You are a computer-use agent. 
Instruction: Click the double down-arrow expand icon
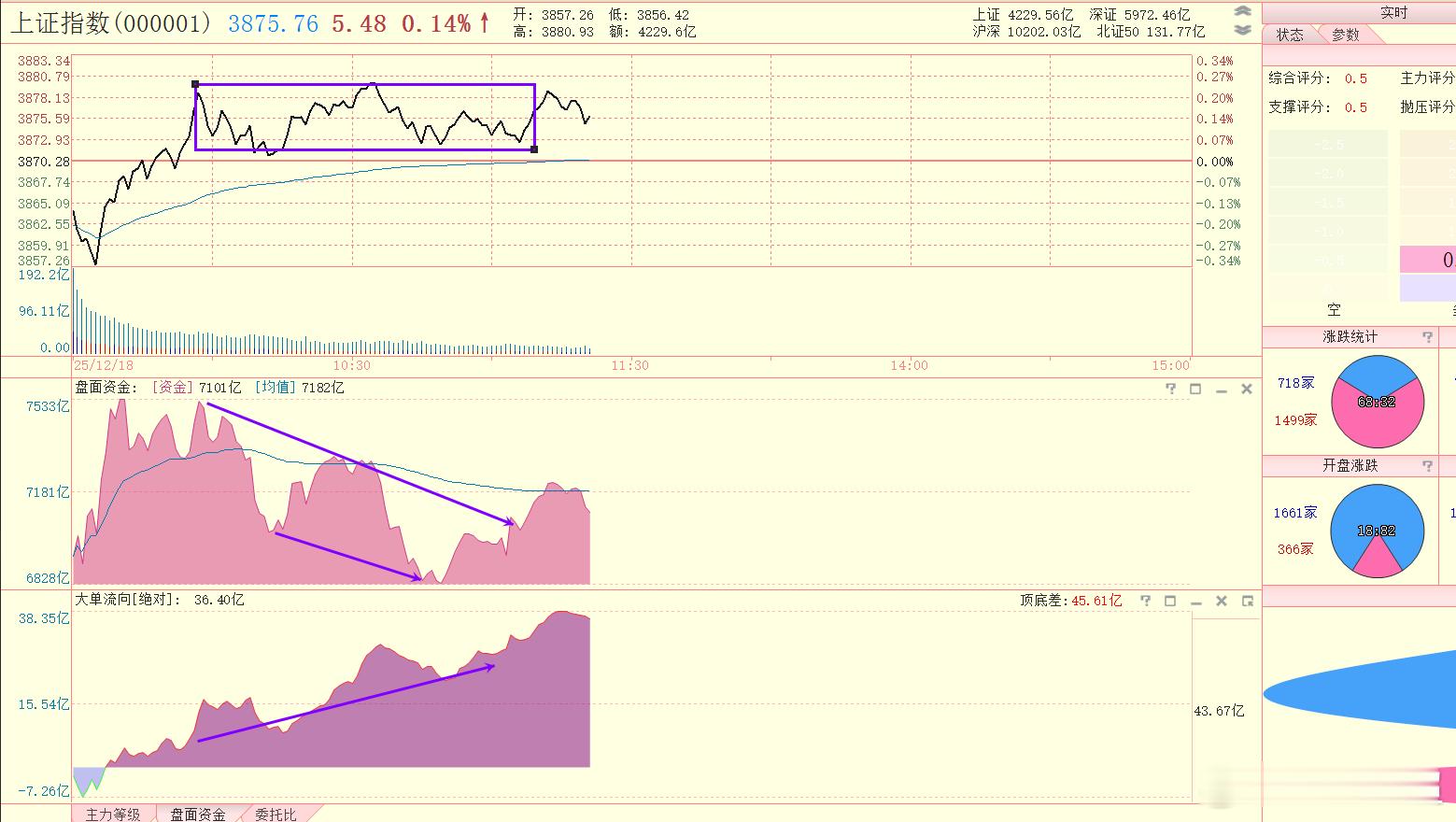[1242, 30]
